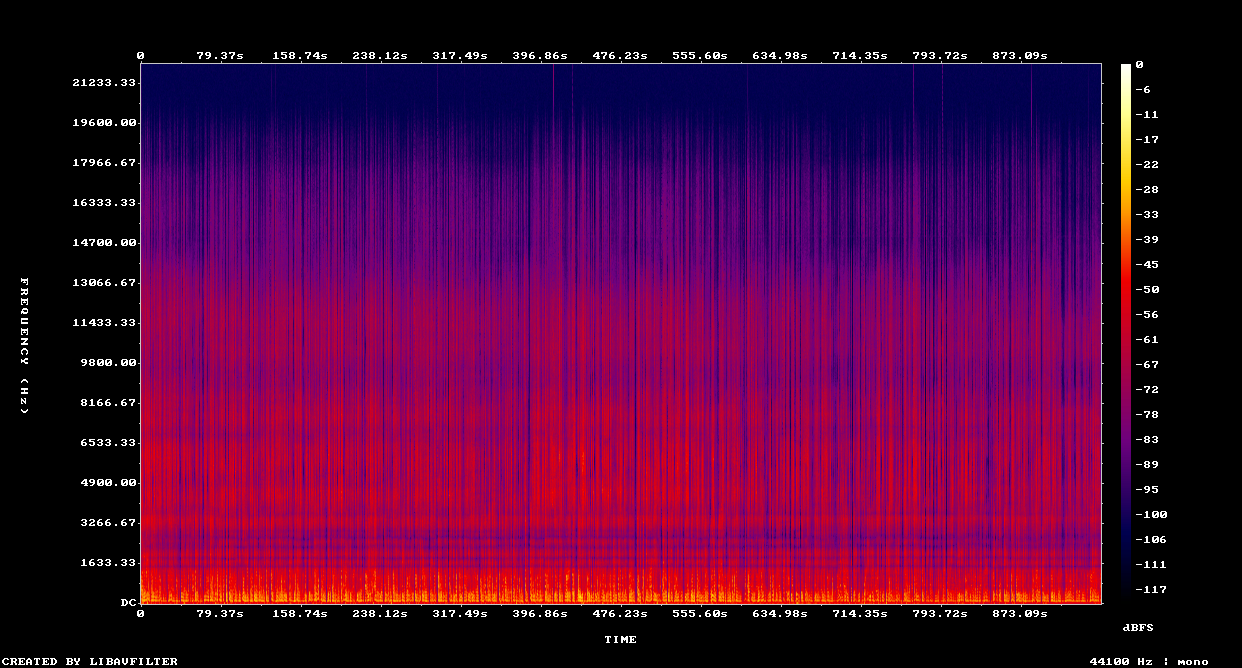Click the CREATED BY LIBAVFILTER text
Image resolution: width=1242 pixels, height=668 pixels.
pyautogui.click(x=90, y=661)
